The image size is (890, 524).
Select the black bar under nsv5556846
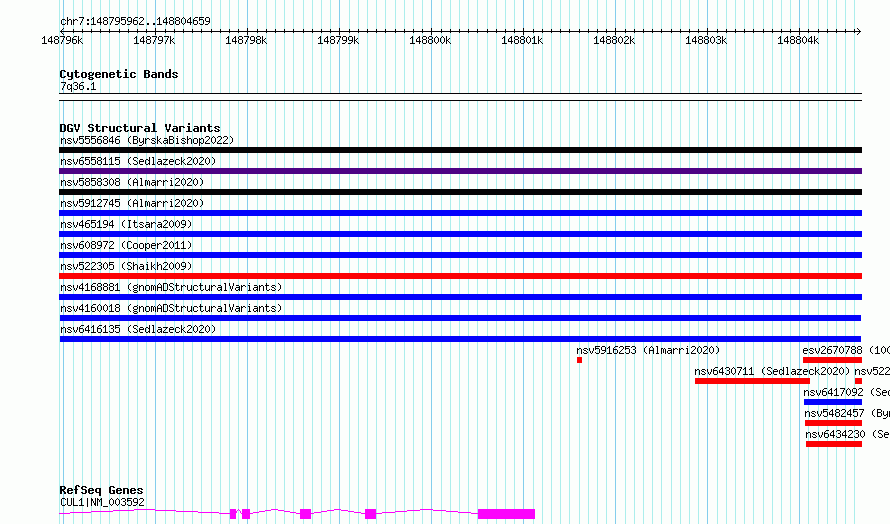460,150
